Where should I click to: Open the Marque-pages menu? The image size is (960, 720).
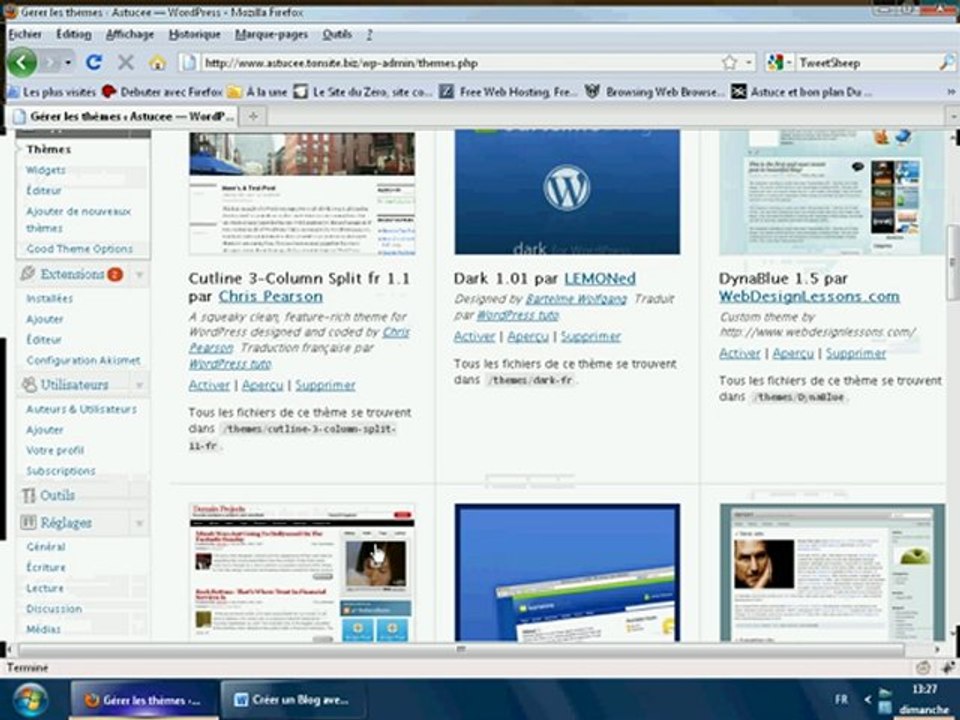coord(271,34)
